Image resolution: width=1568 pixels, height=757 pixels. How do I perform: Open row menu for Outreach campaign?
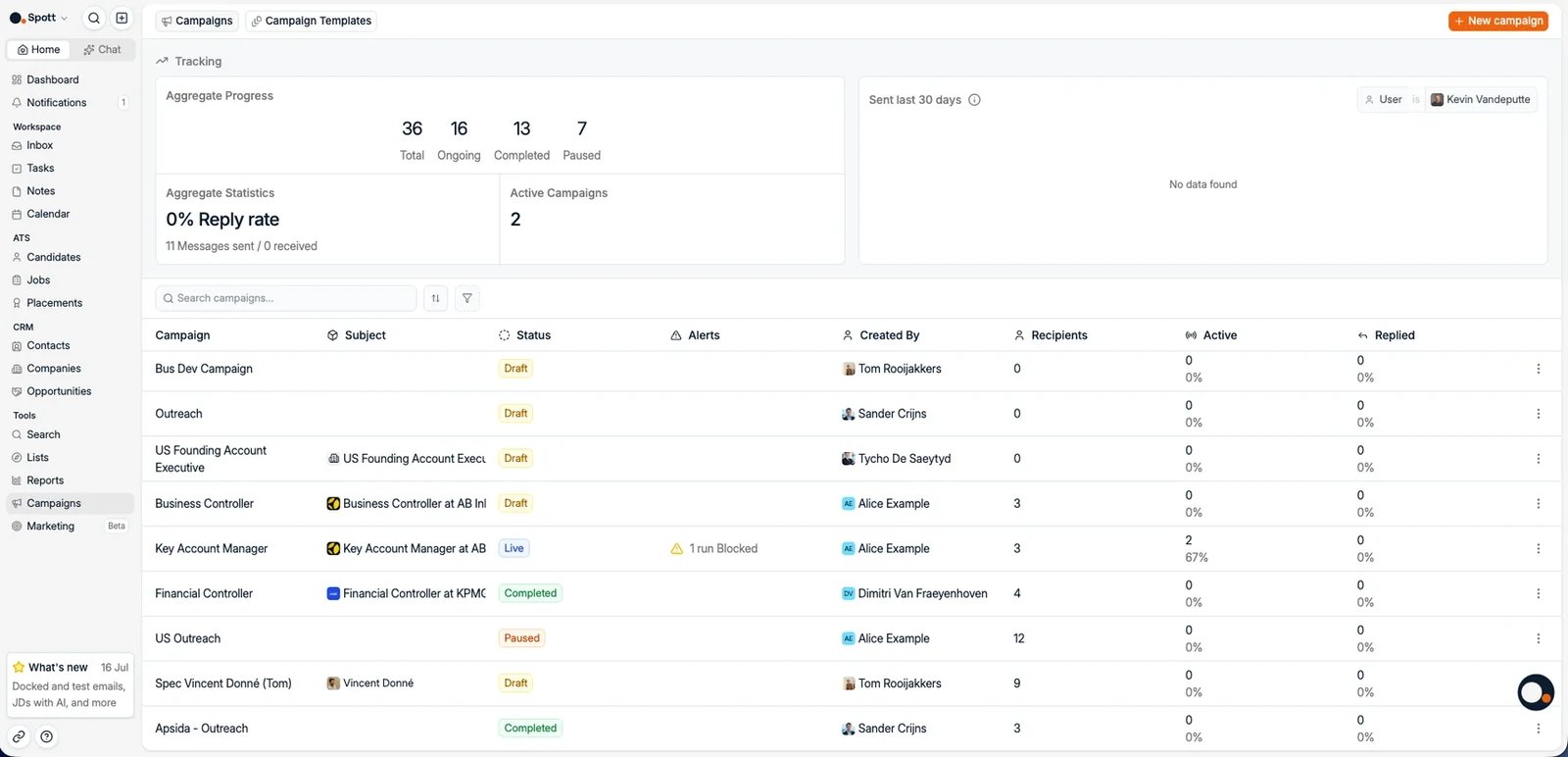pyautogui.click(x=1538, y=414)
